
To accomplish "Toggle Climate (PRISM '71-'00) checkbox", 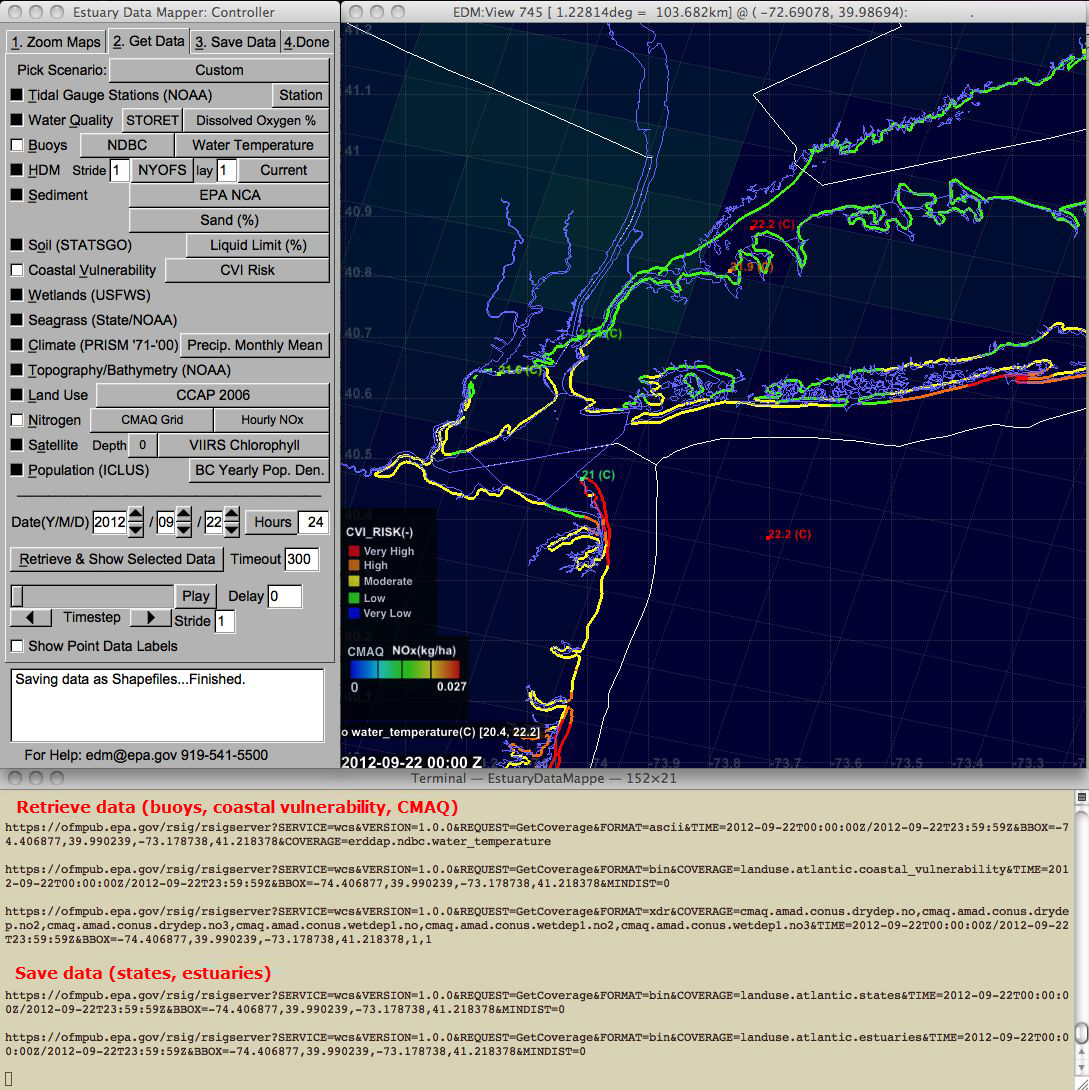I will point(17,345).
